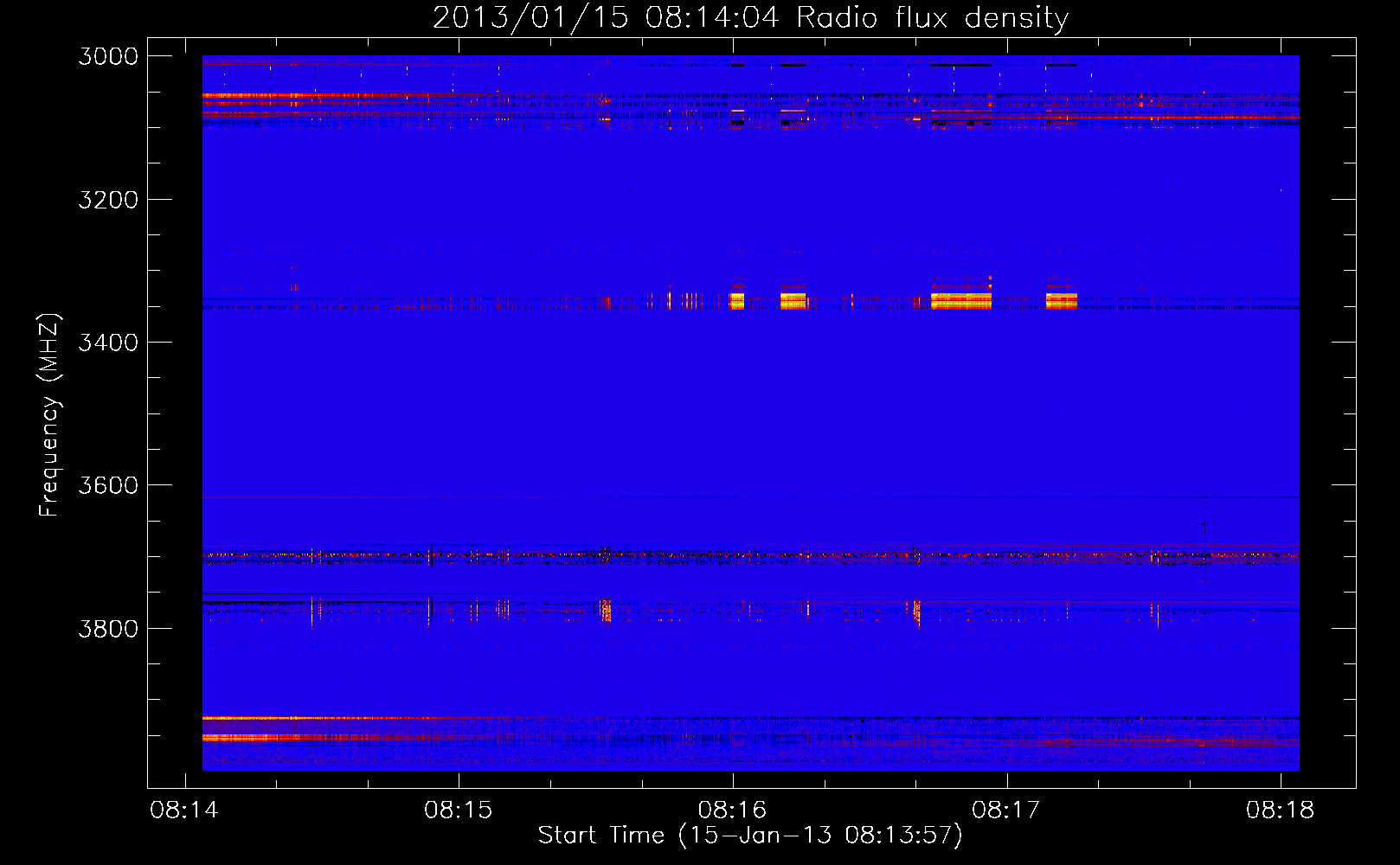Click the 08:18 time tick label
Image resolution: width=1400 pixels, height=865 pixels.
(1281, 810)
